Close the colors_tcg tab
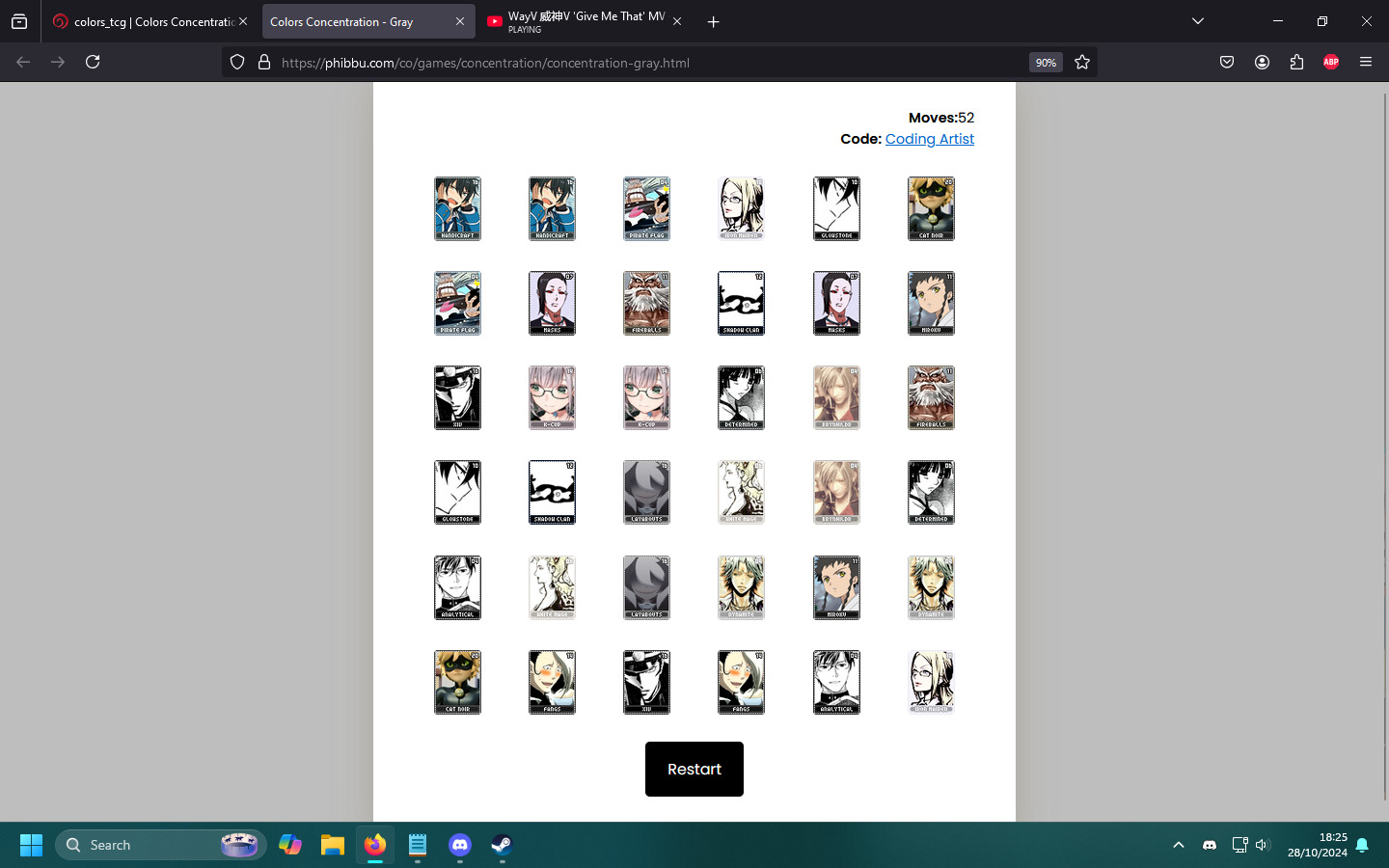The image size is (1389, 868). pyautogui.click(x=243, y=21)
